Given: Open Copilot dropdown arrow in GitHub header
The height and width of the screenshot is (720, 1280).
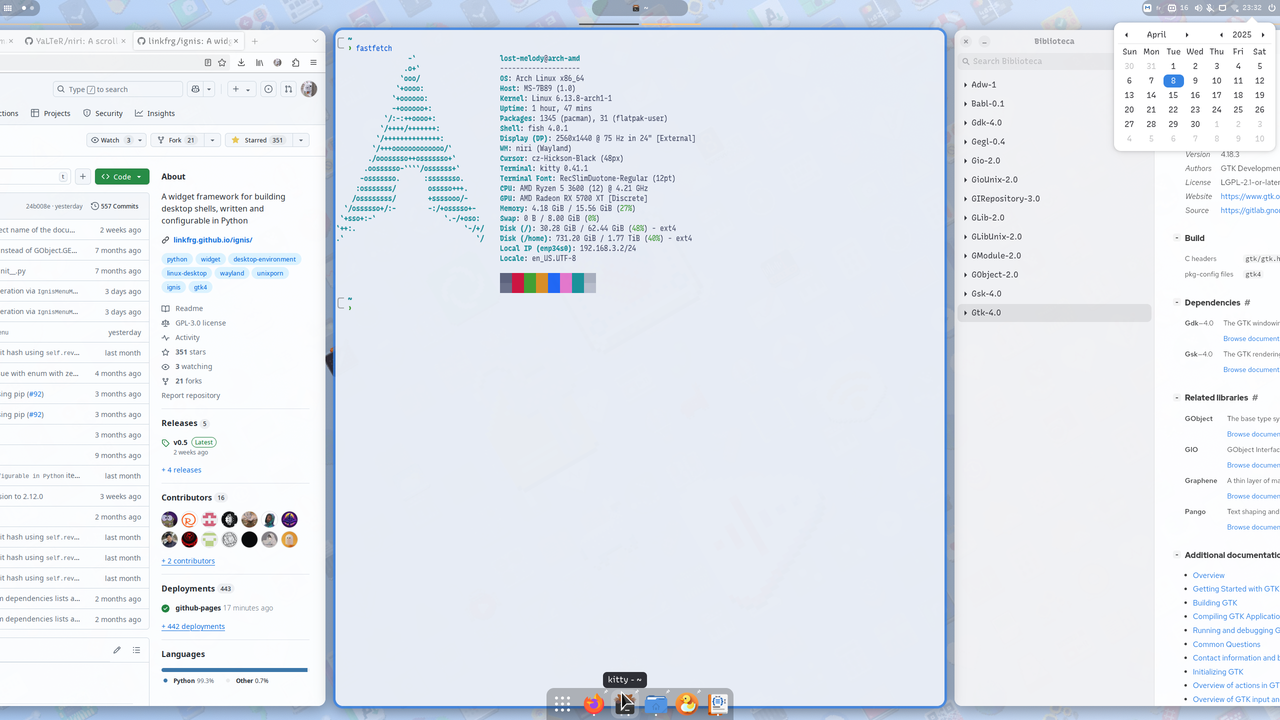Looking at the screenshot, I should [x=209, y=89].
